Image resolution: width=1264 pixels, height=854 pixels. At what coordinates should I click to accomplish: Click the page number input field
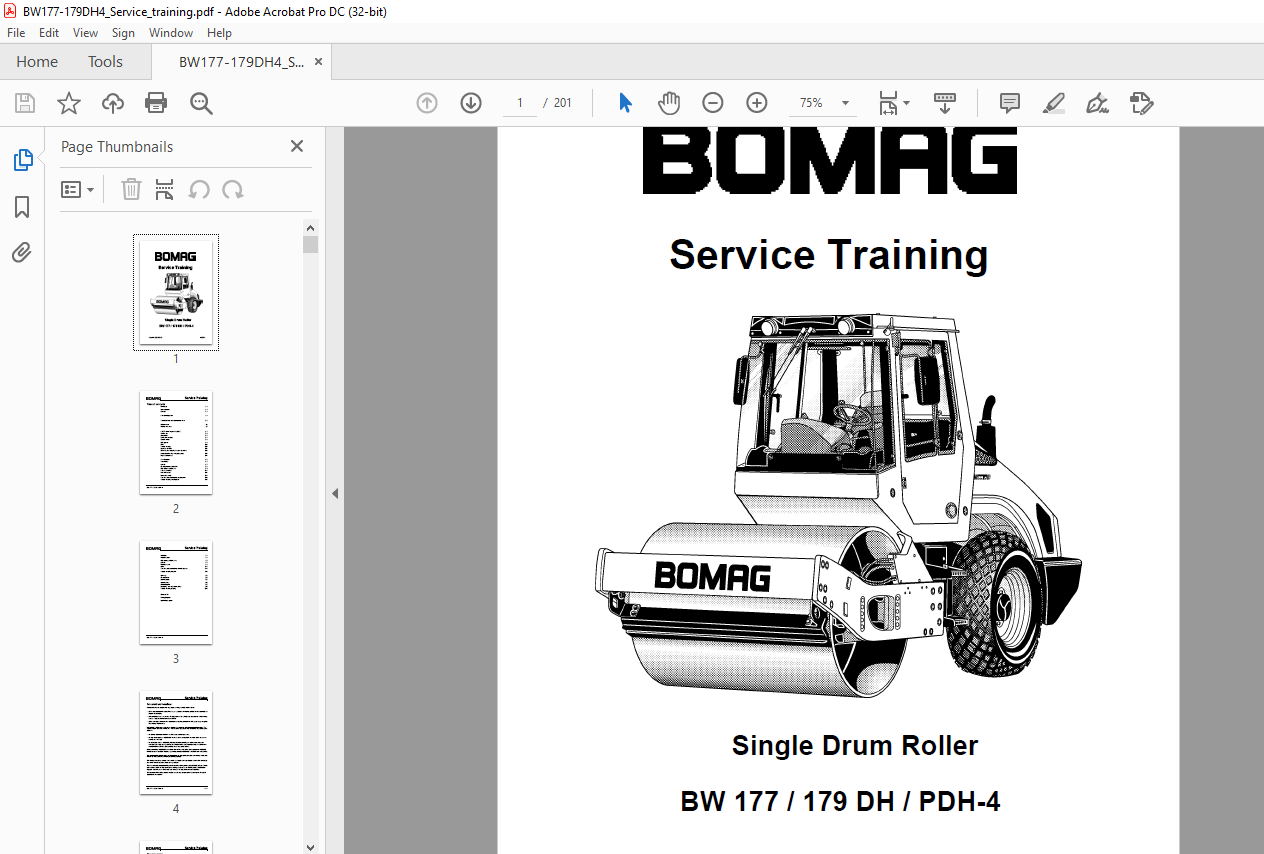click(520, 103)
